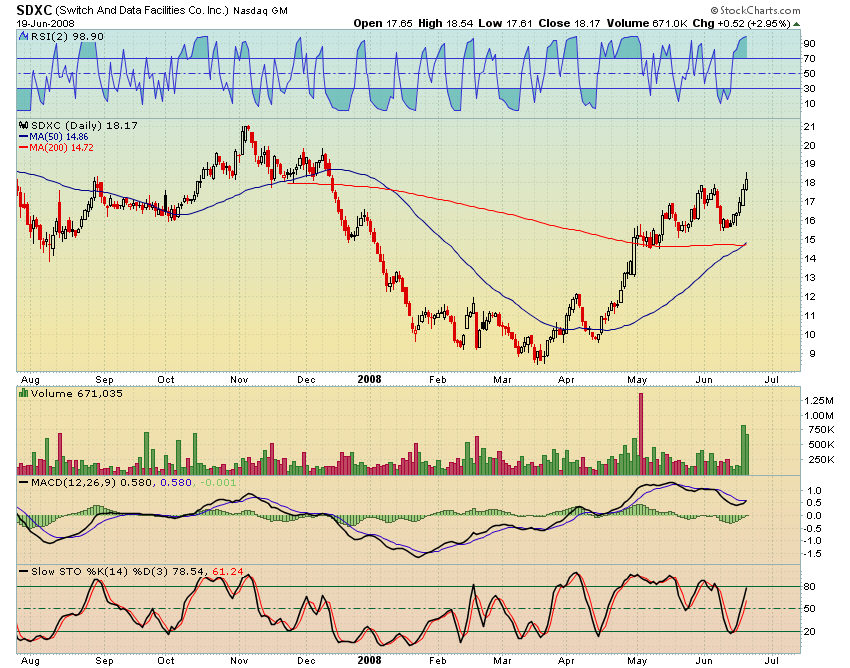Click the Close 18.17 value
The width and height of the screenshot is (850, 668).
[569, 23]
